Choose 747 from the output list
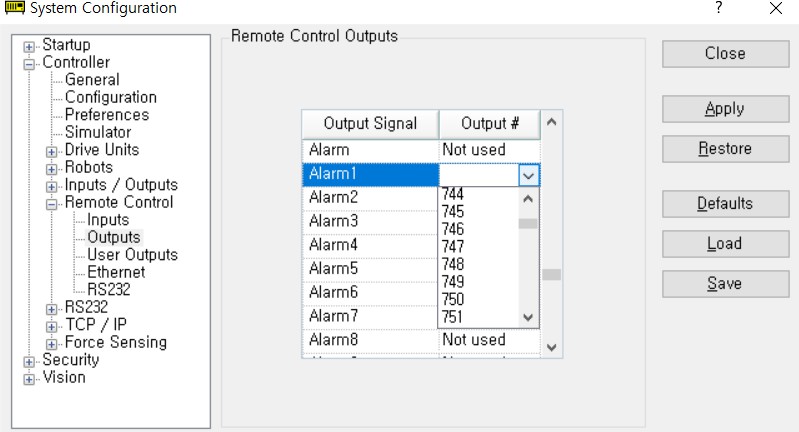799x432 pixels. 453,247
